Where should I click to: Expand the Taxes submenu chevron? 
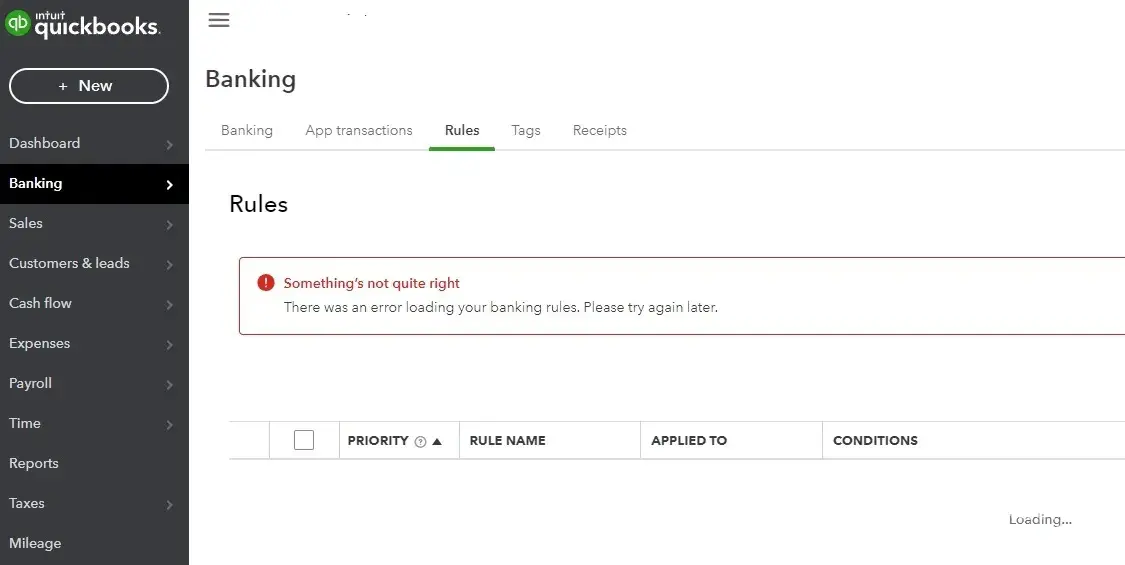(169, 504)
